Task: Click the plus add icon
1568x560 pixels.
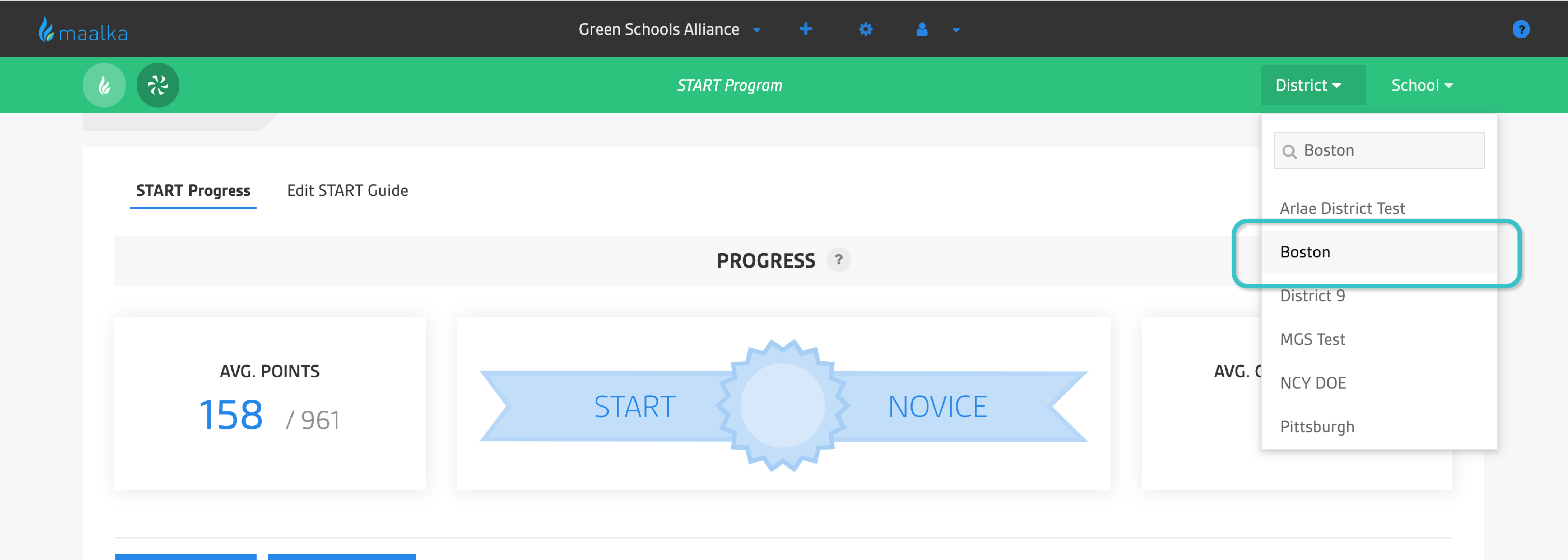Action: coord(805,29)
